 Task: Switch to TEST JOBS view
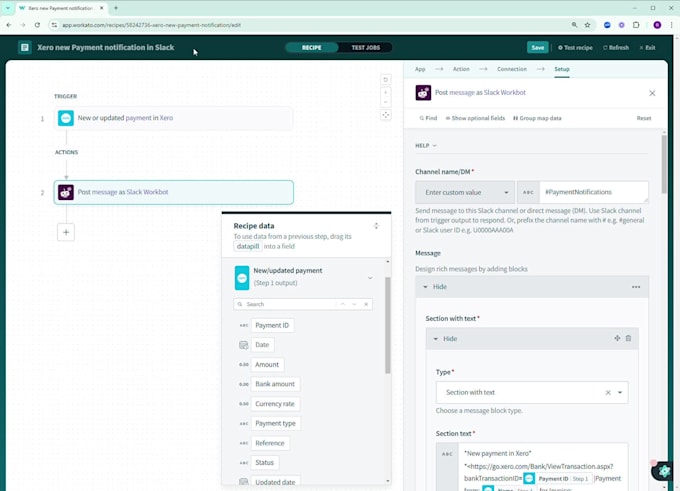[366, 48]
